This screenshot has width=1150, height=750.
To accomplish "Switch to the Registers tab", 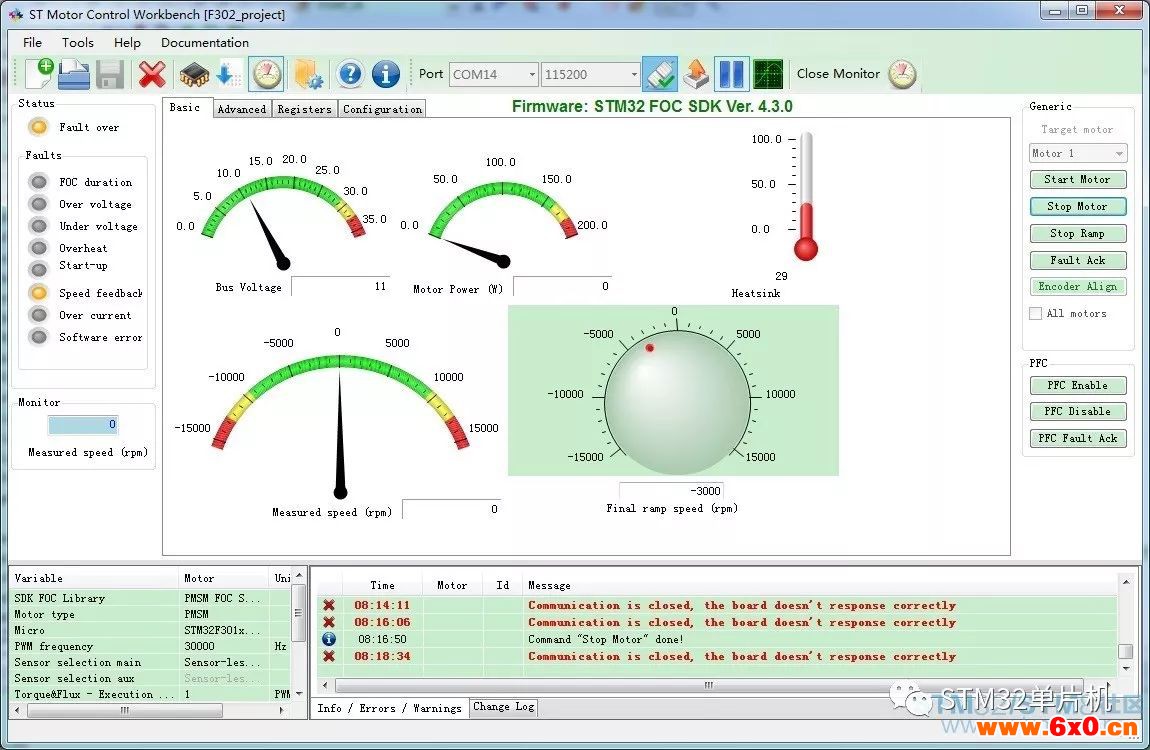I will pyautogui.click(x=304, y=109).
